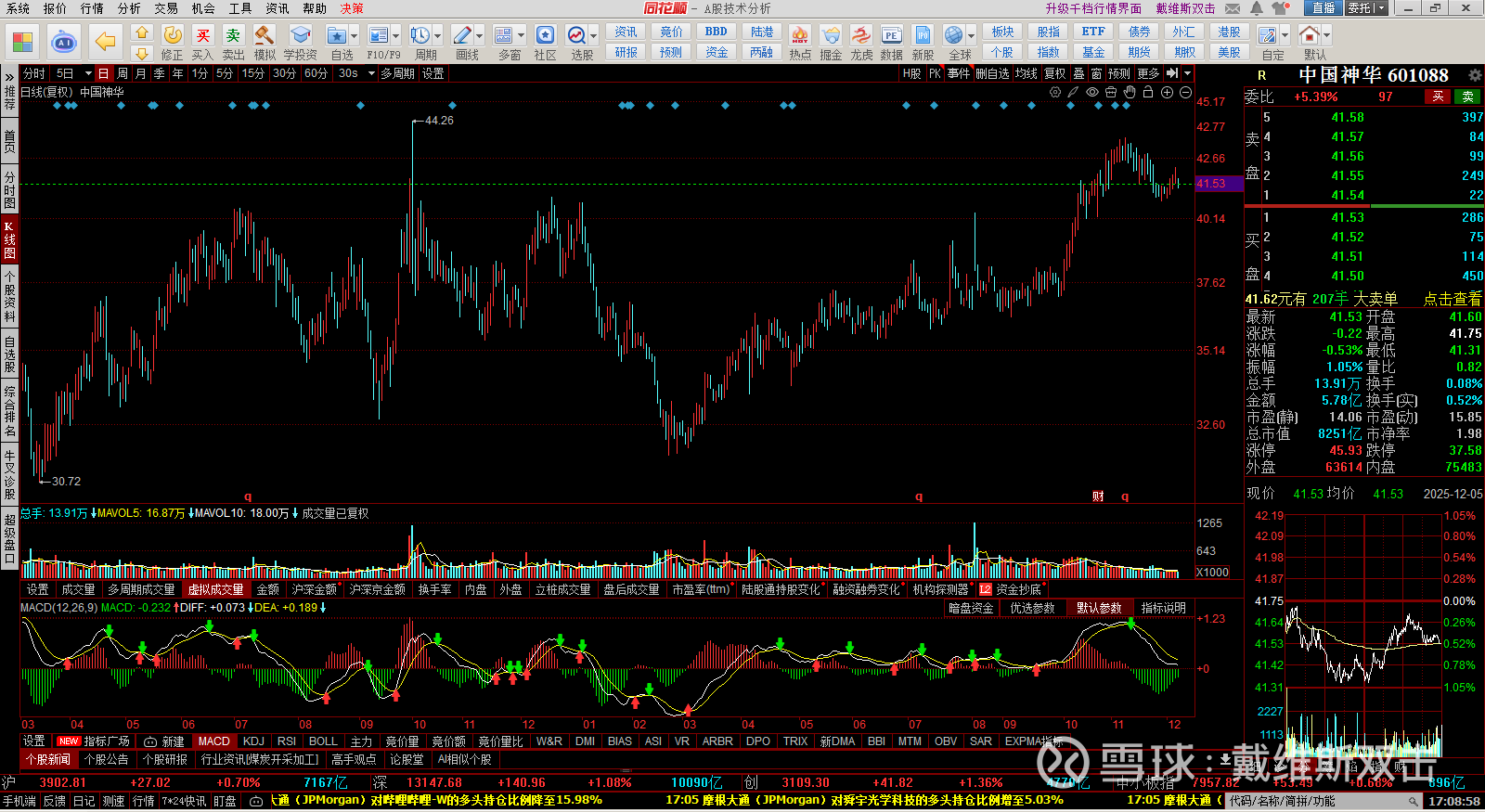Open the 分析 menu
This screenshot has width=1485, height=812.
coord(129,8)
